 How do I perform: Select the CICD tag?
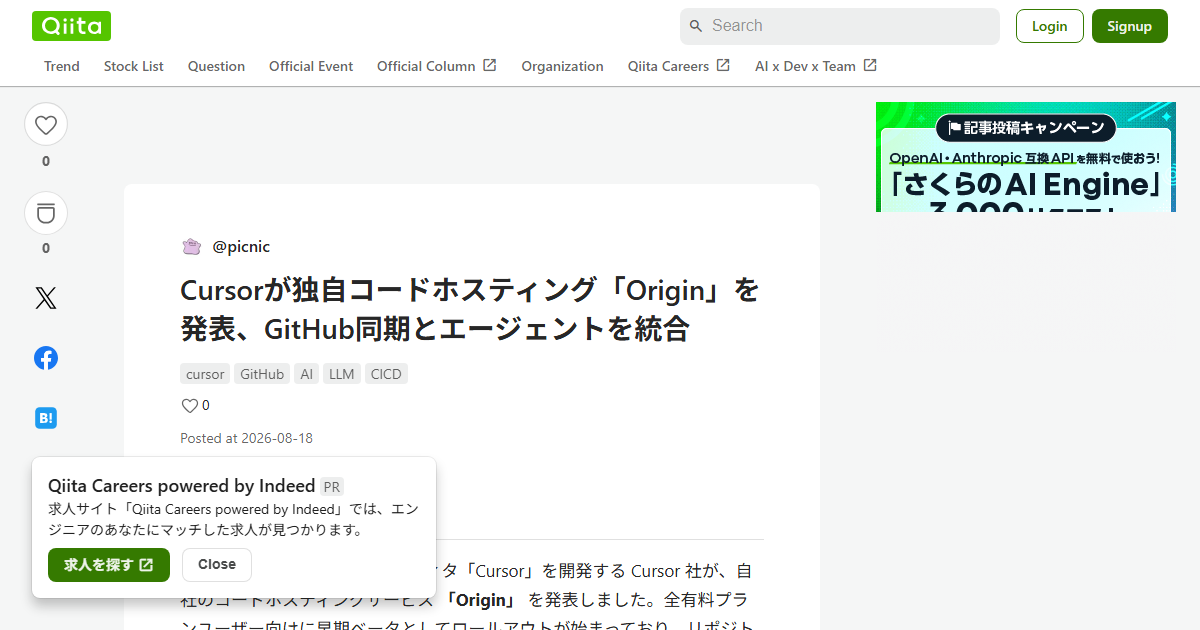click(x=386, y=374)
